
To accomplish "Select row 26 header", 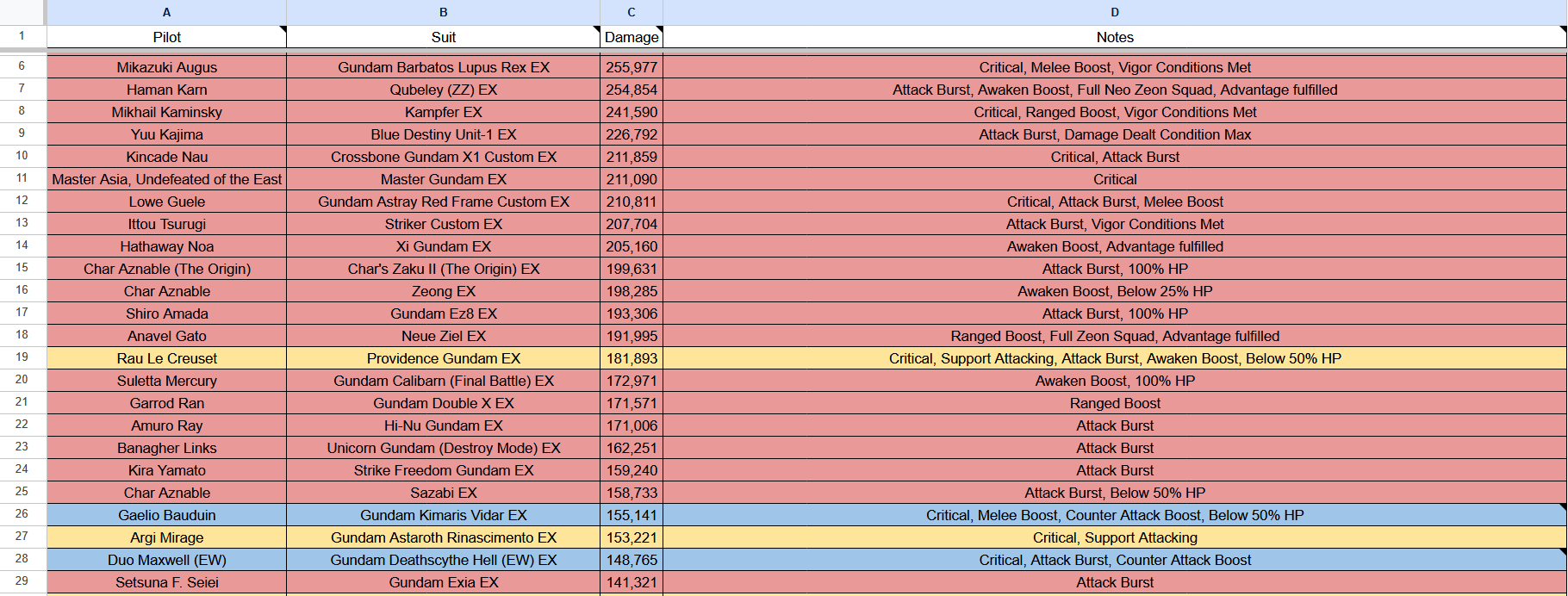I will pyautogui.click(x=22, y=514).
